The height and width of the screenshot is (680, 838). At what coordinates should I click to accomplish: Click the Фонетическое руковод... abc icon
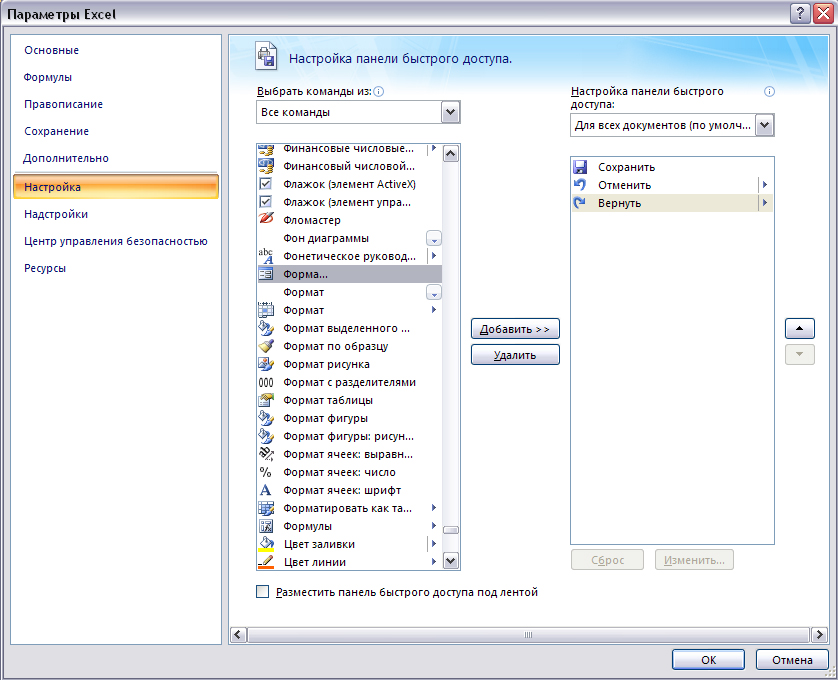click(266, 256)
